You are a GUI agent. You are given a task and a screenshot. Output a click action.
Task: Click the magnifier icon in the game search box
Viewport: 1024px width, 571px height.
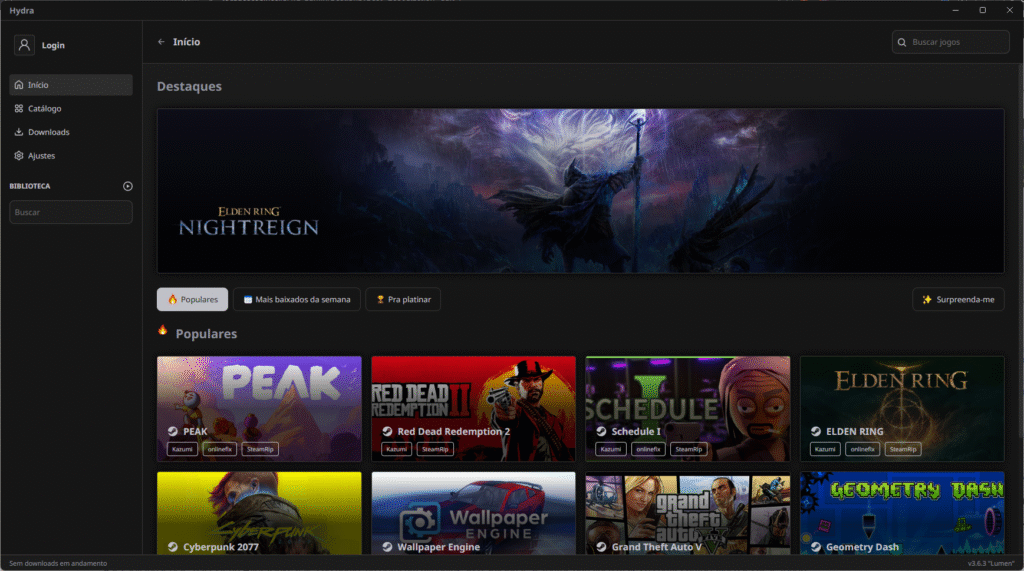click(x=902, y=42)
